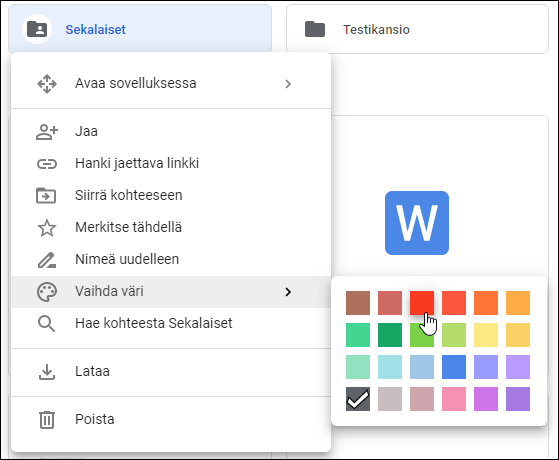Screen dimensions: 559x460
Task: Pick the light orange swatch in top row
Action: pos(518,303)
